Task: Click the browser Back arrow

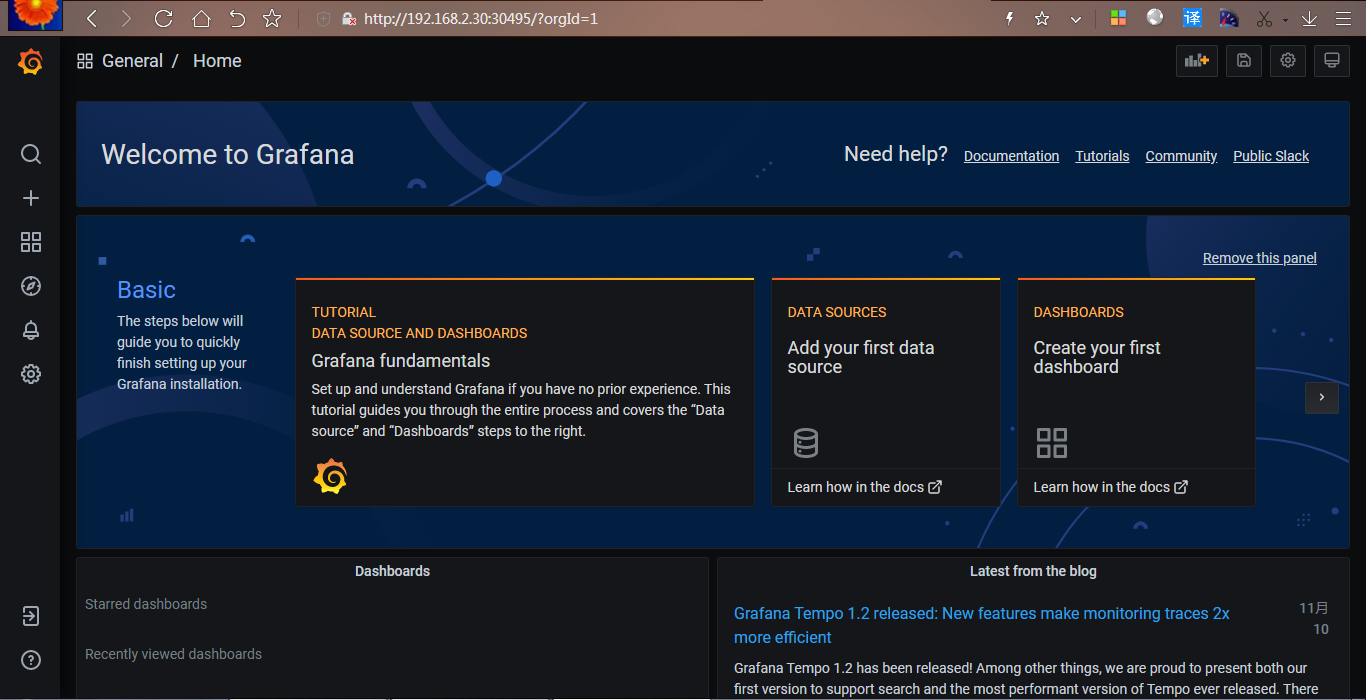Action: (91, 18)
